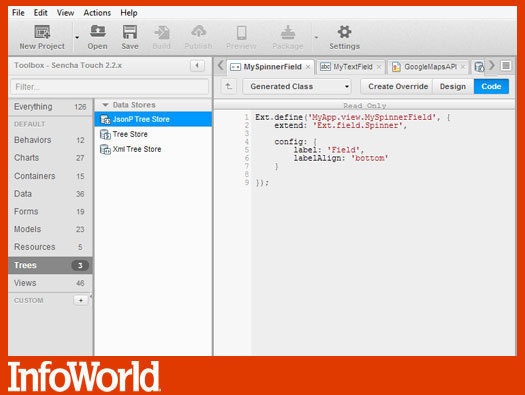This screenshot has width=525, height=395.
Task: Click the toolbox Filter input field
Action: [109, 87]
